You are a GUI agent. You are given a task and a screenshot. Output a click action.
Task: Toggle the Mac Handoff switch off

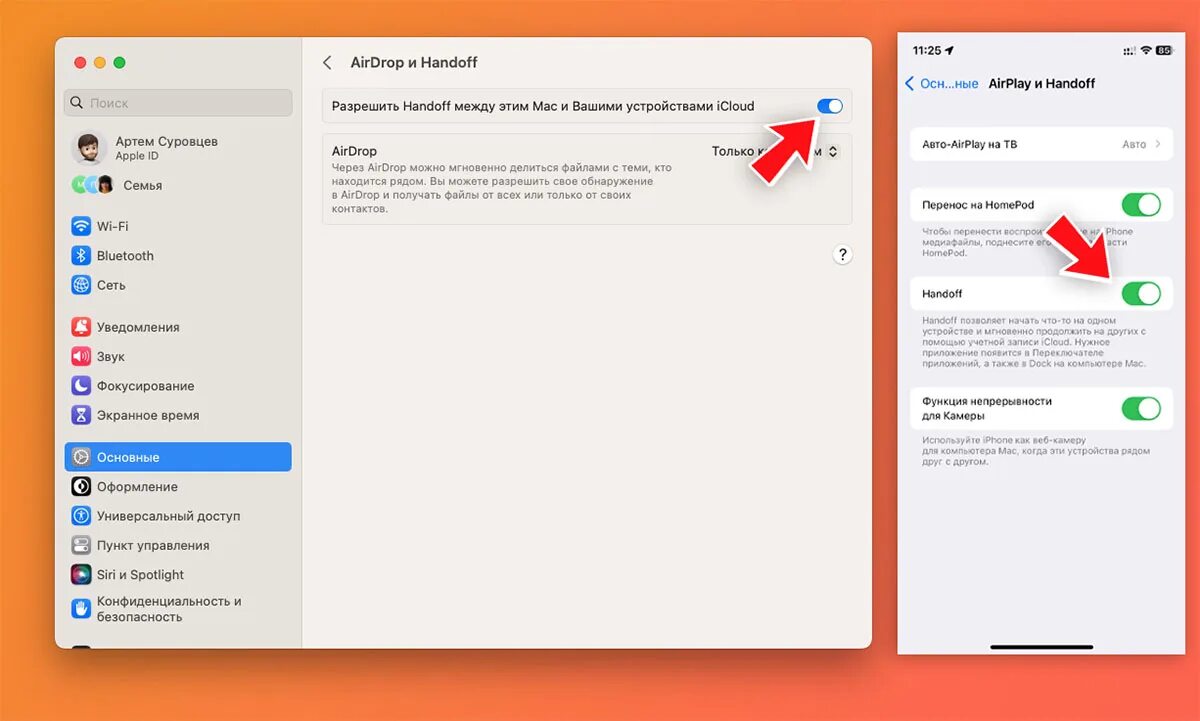click(829, 106)
